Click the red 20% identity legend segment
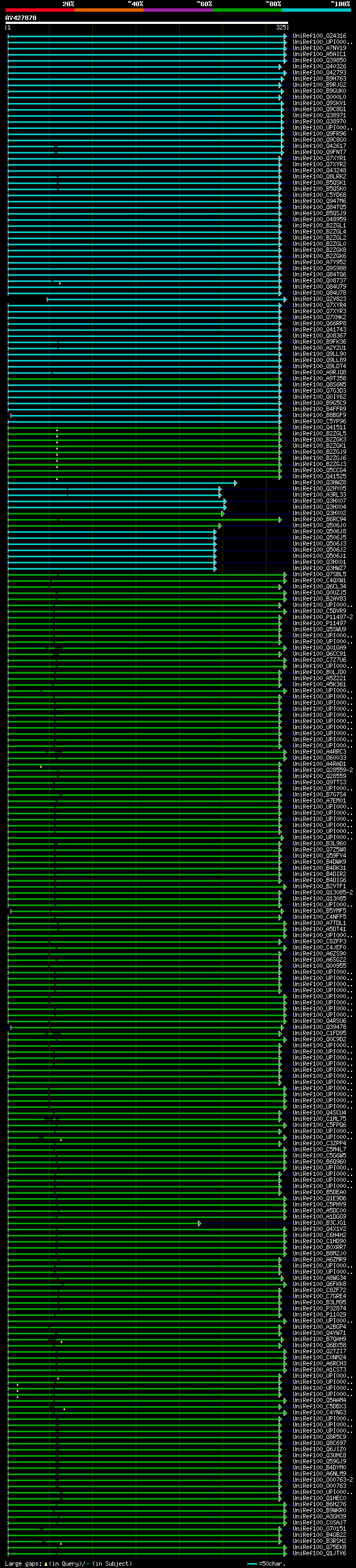The height and width of the screenshot is (1568, 356). pyautogui.click(x=40, y=10)
